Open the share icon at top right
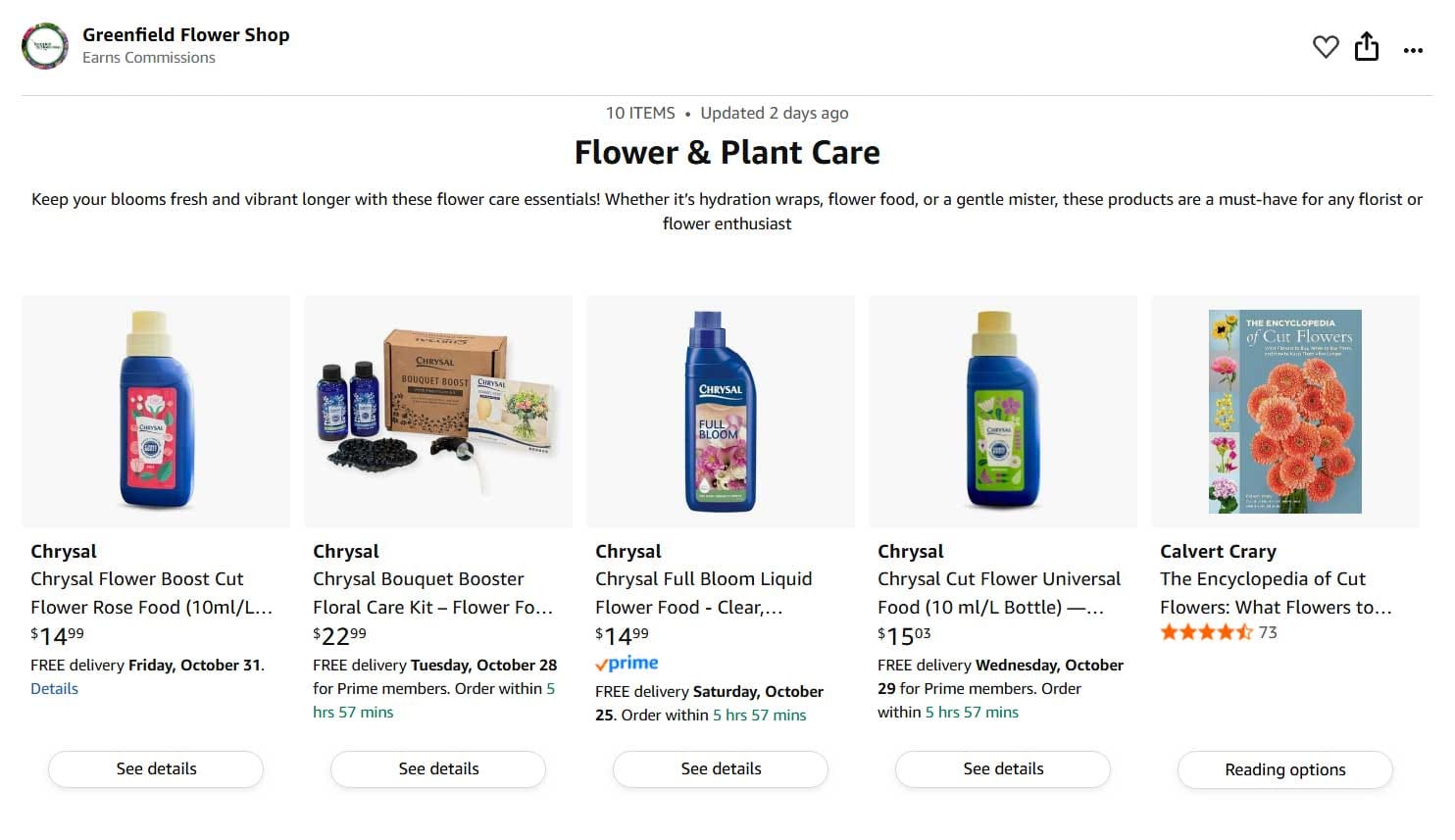Screen dimensions: 1455x840 tap(1367, 46)
